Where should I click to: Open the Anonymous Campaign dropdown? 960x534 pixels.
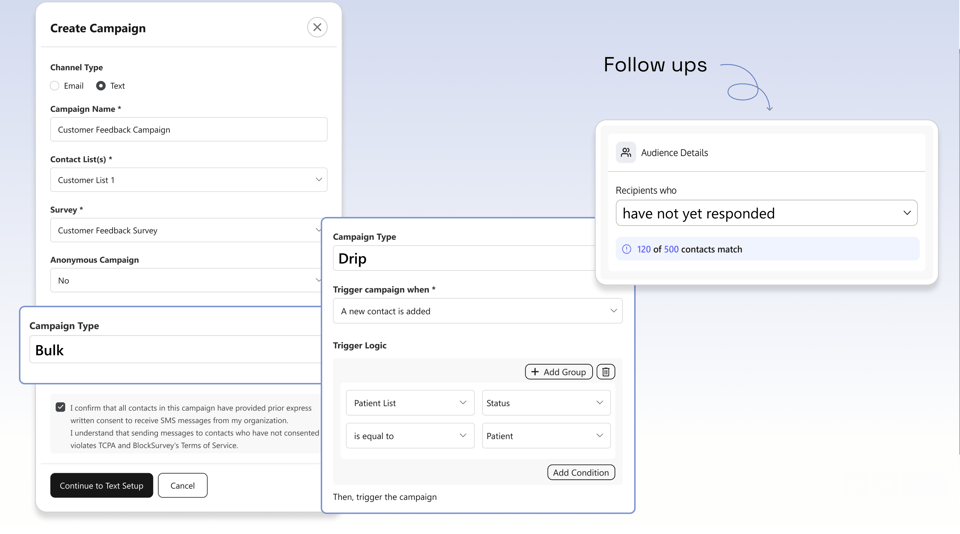(186, 280)
